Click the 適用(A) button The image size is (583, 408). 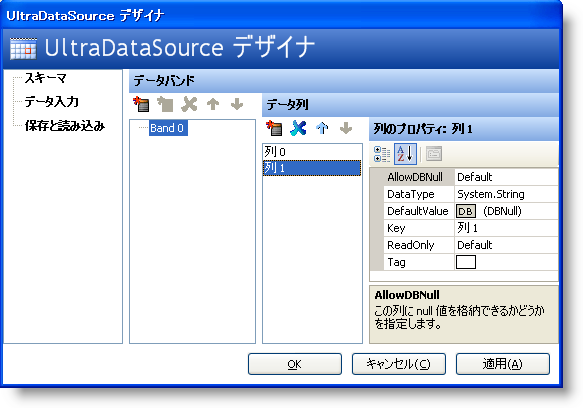[503, 364]
